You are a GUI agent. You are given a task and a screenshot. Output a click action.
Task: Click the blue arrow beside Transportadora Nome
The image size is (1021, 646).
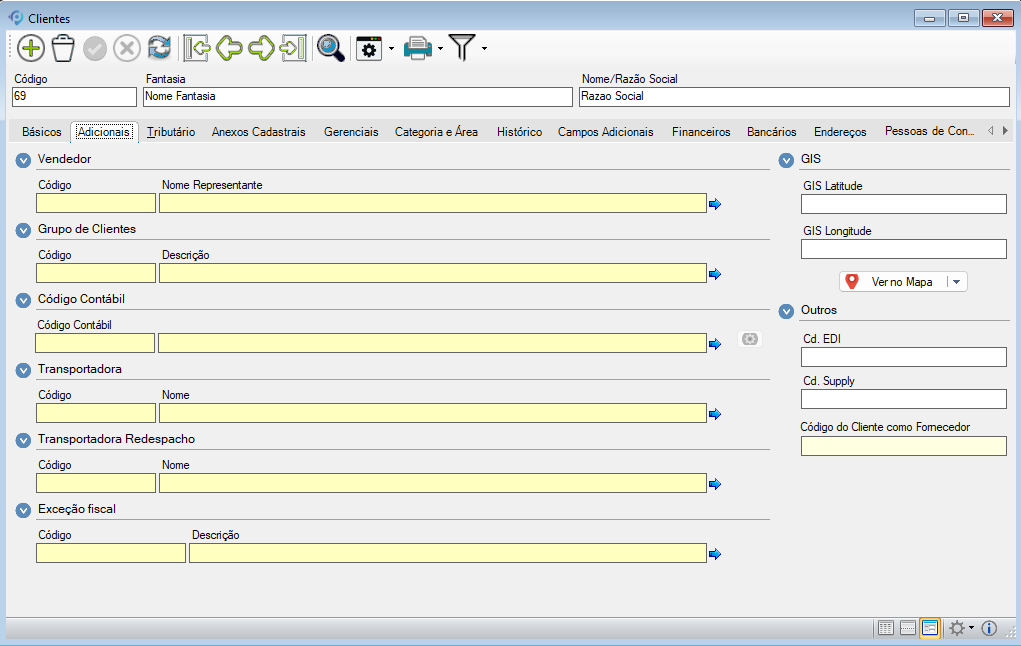tap(715, 414)
